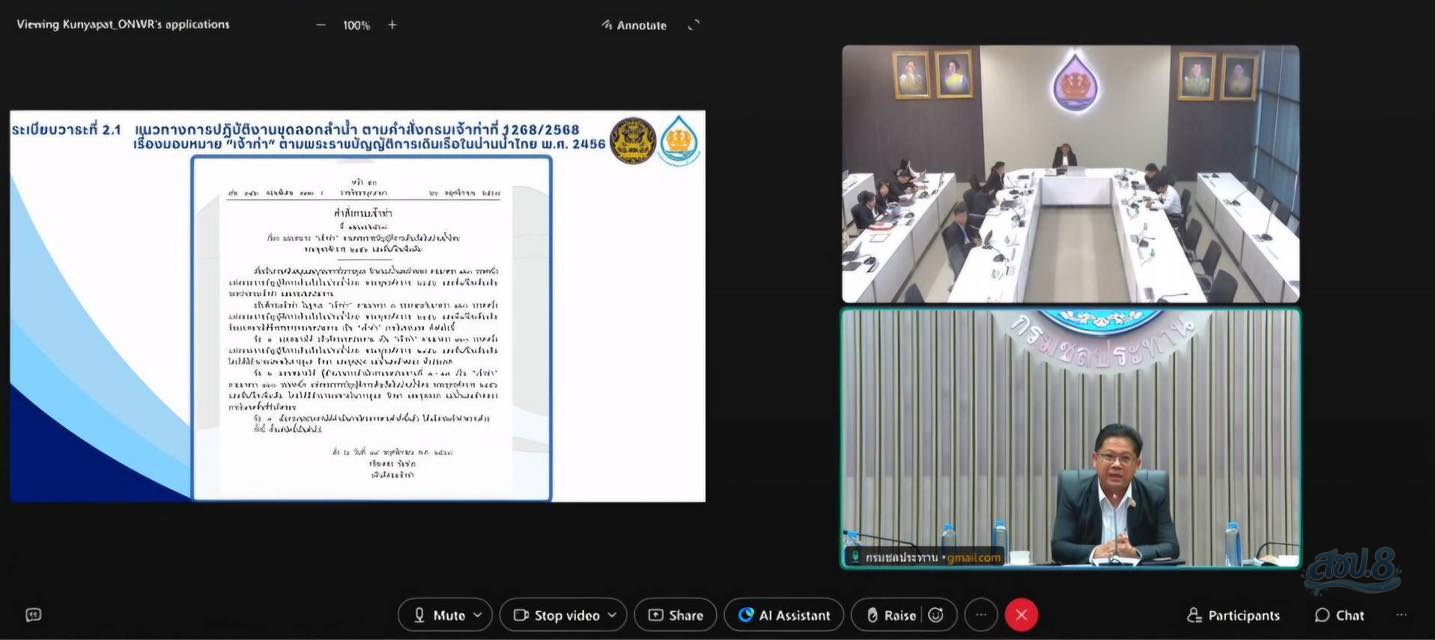The height and width of the screenshot is (640, 1435).
Task: Click the Share button
Action: [675, 615]
